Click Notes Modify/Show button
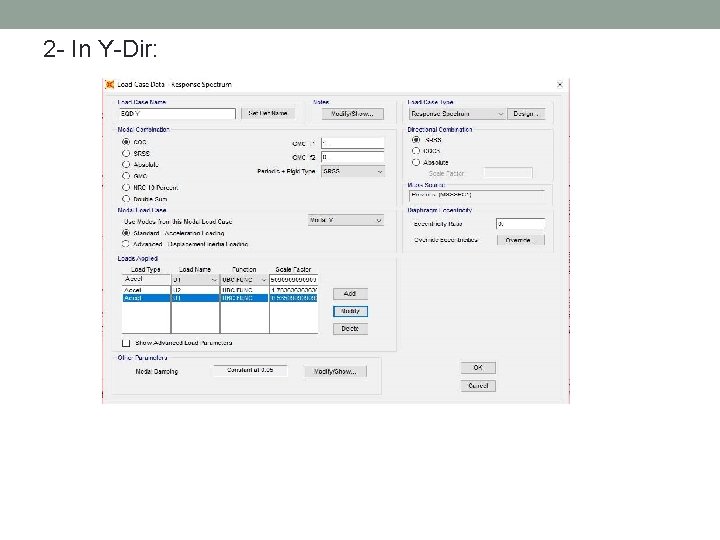 point(353,113)
